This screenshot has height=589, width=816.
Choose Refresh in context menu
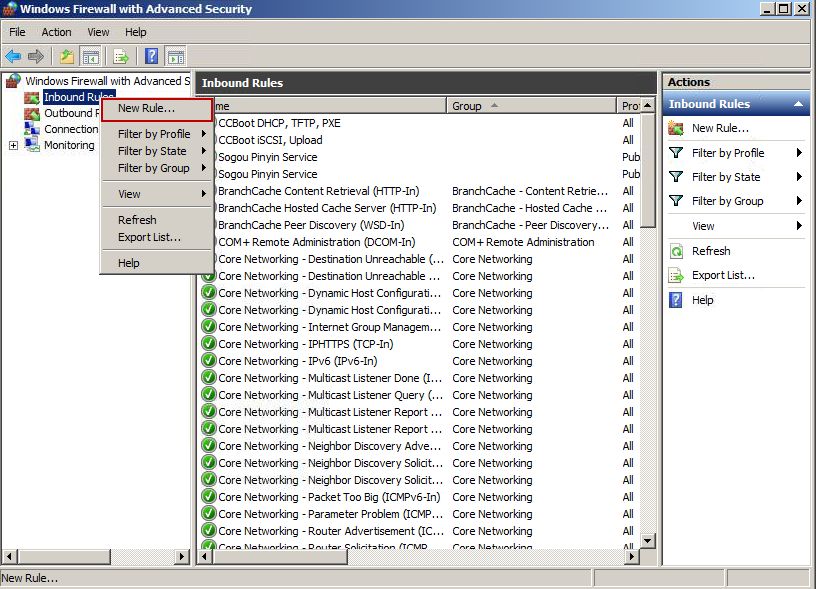[x=157, y=220]
